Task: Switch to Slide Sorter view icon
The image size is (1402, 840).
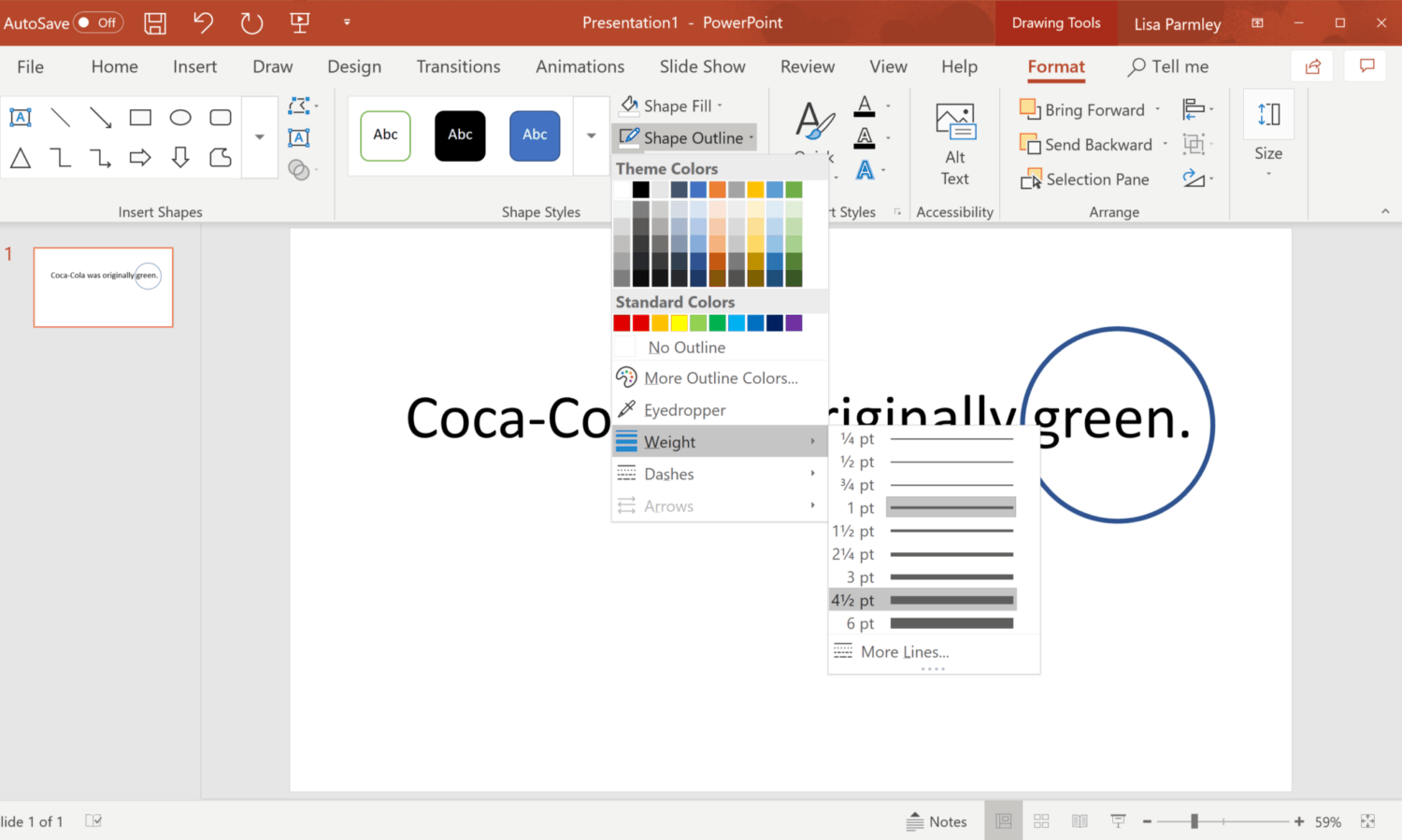Action: 1041,821
